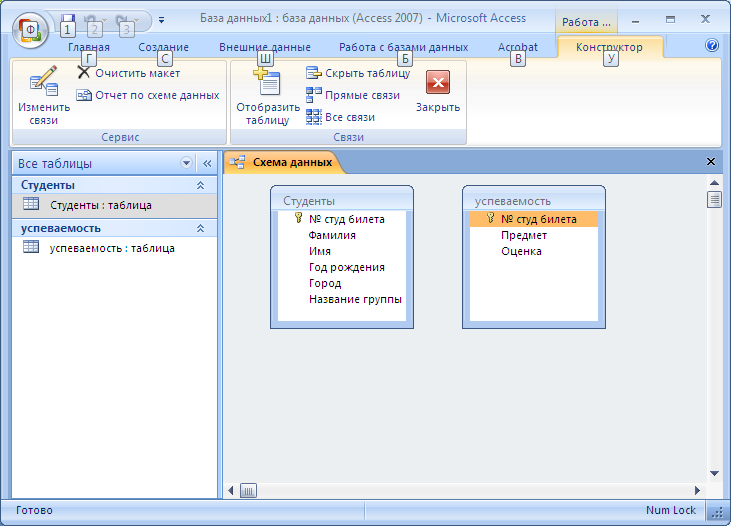This screenshot has width=731, height=526.
Task: Open the Acrobat ribbon tab
Action: 517,47
